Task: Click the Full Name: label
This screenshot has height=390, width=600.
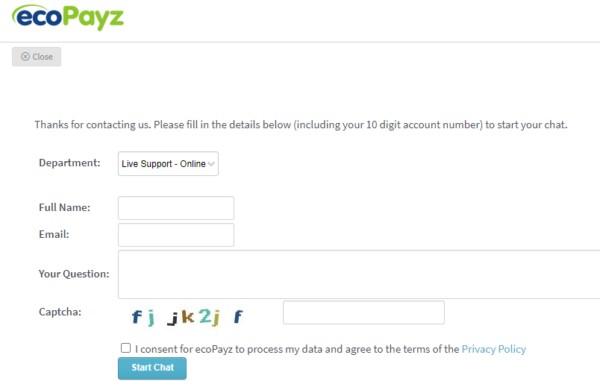Action: [64, 207]
